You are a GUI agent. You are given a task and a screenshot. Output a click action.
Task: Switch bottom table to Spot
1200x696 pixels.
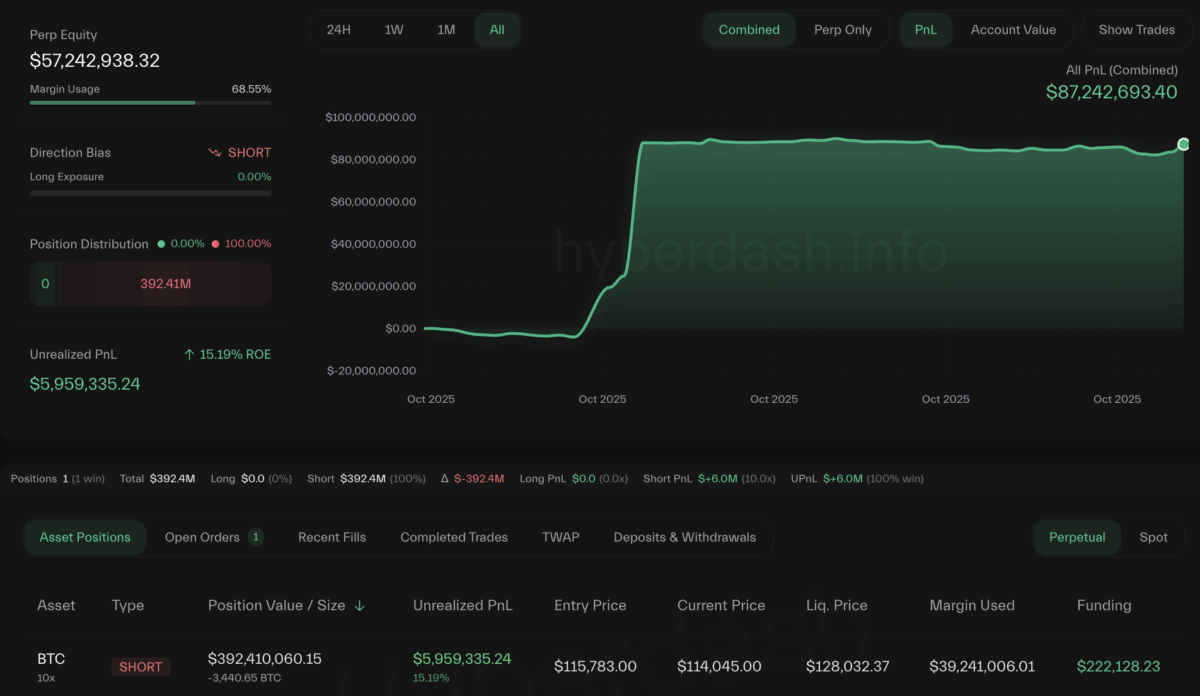1153,537
